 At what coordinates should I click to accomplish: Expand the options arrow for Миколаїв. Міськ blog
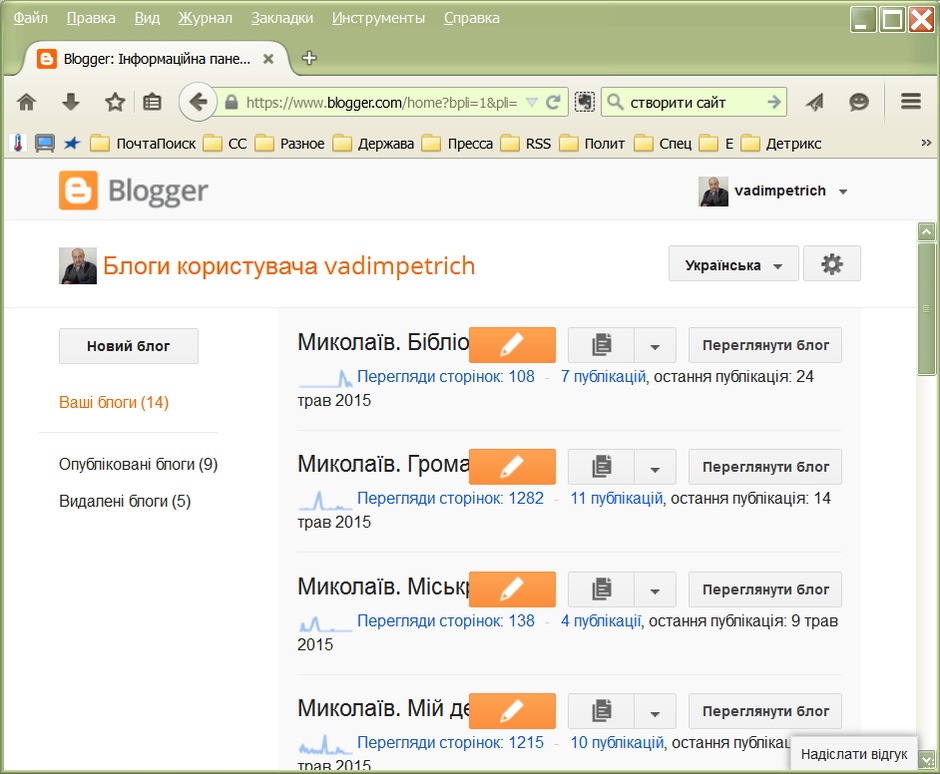(x=655, y=590)
